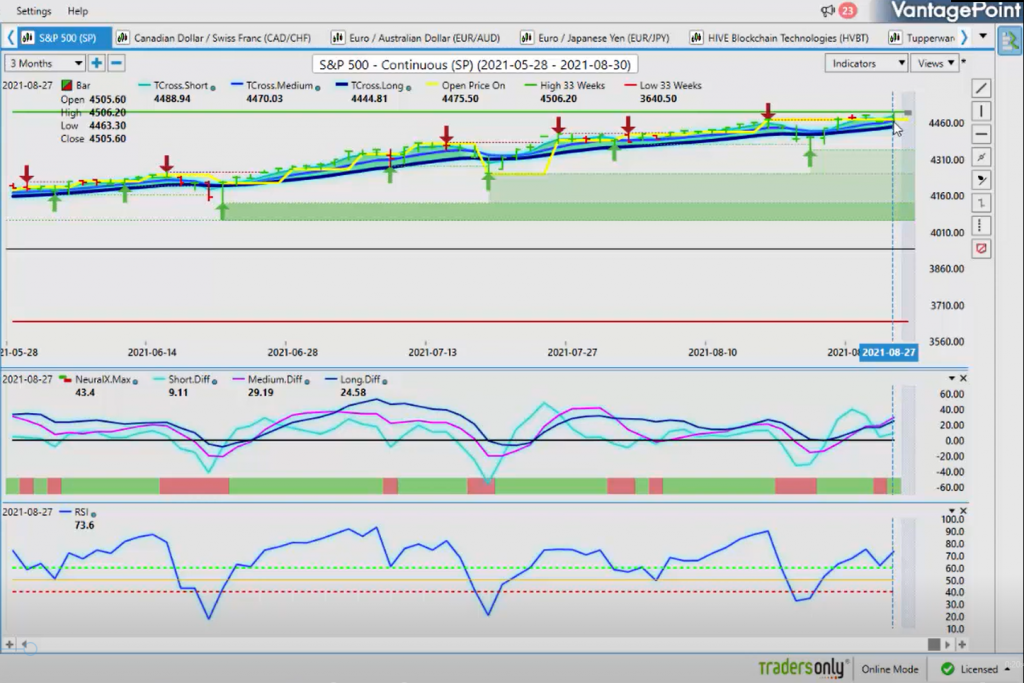1024x683 pixels.
Task: Expand the NeuralX panel options arrow
Action: (952, 378)
